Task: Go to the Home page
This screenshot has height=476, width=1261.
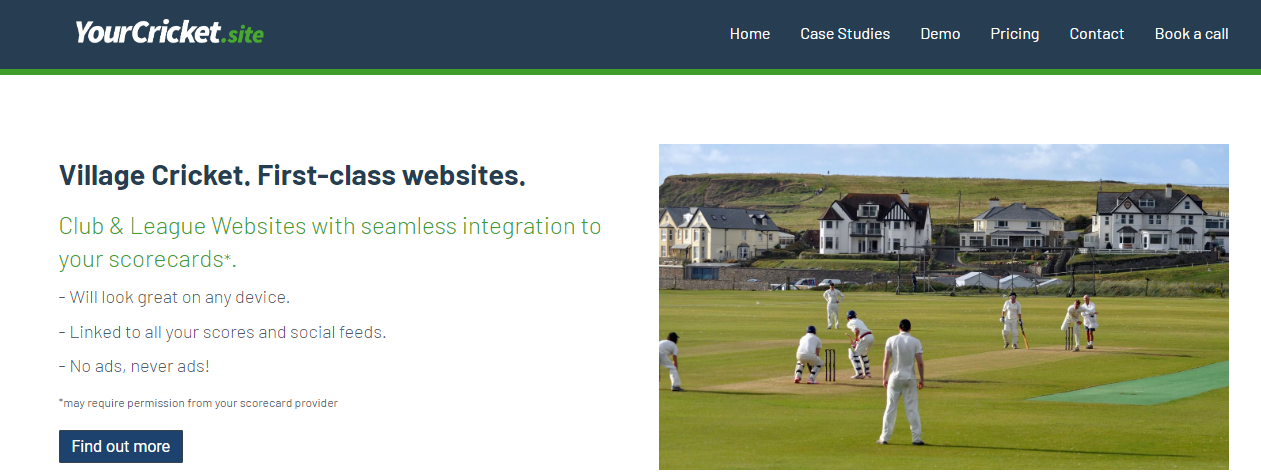Action: click(x=749, y=34)
